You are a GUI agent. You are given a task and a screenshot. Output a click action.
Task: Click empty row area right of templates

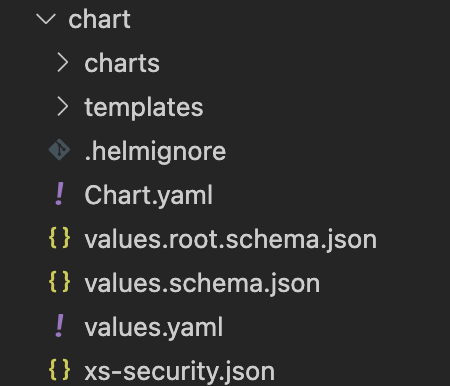point(327,107)
